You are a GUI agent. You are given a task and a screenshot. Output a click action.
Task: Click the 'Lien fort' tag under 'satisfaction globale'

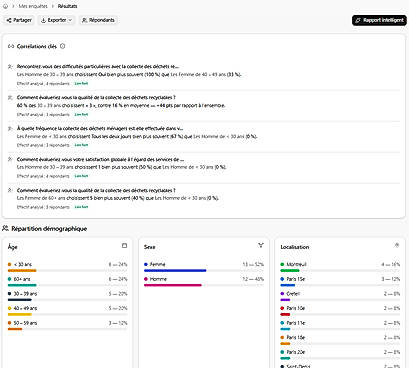81,176
